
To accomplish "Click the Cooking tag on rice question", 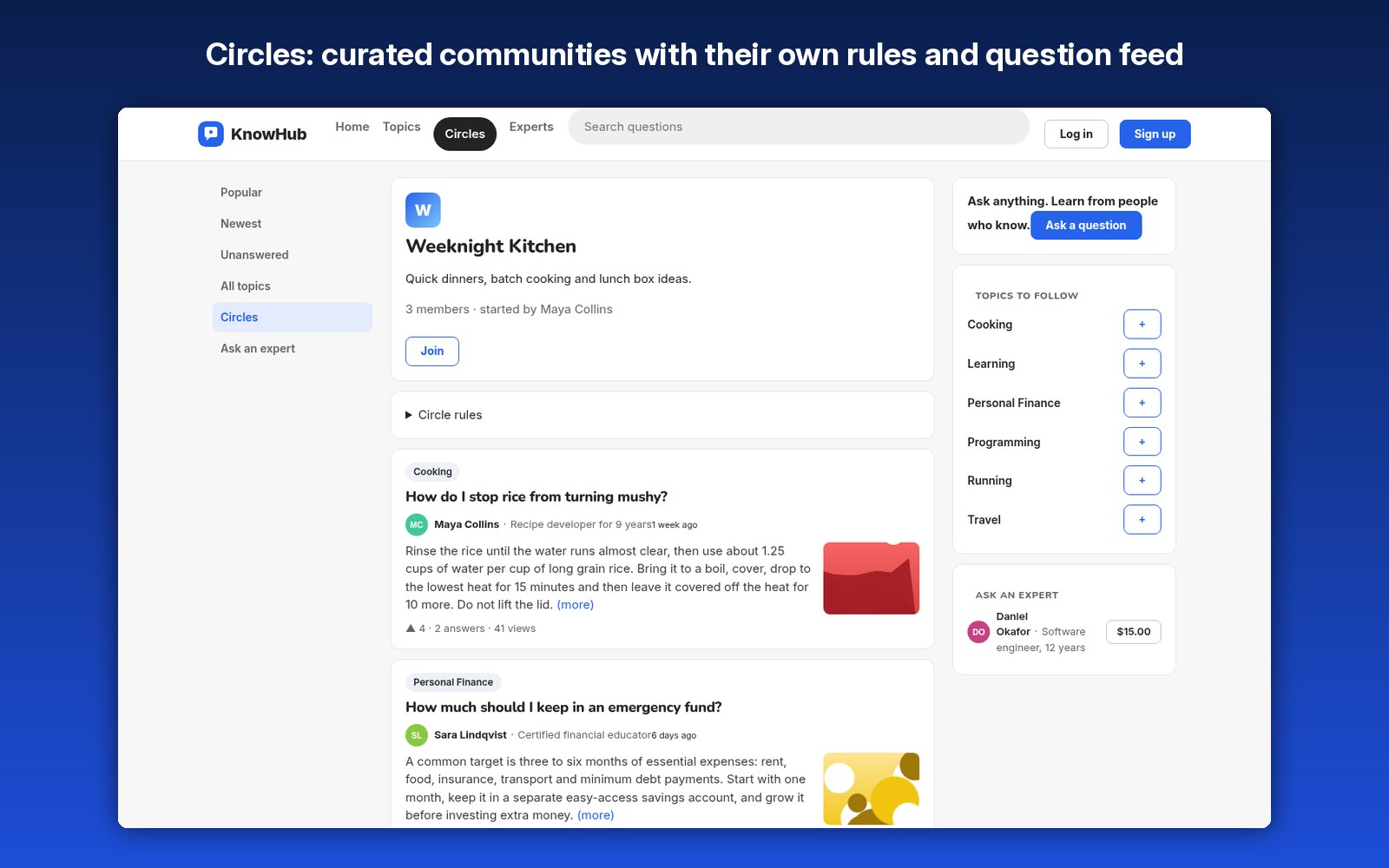I will pos(432,471).
